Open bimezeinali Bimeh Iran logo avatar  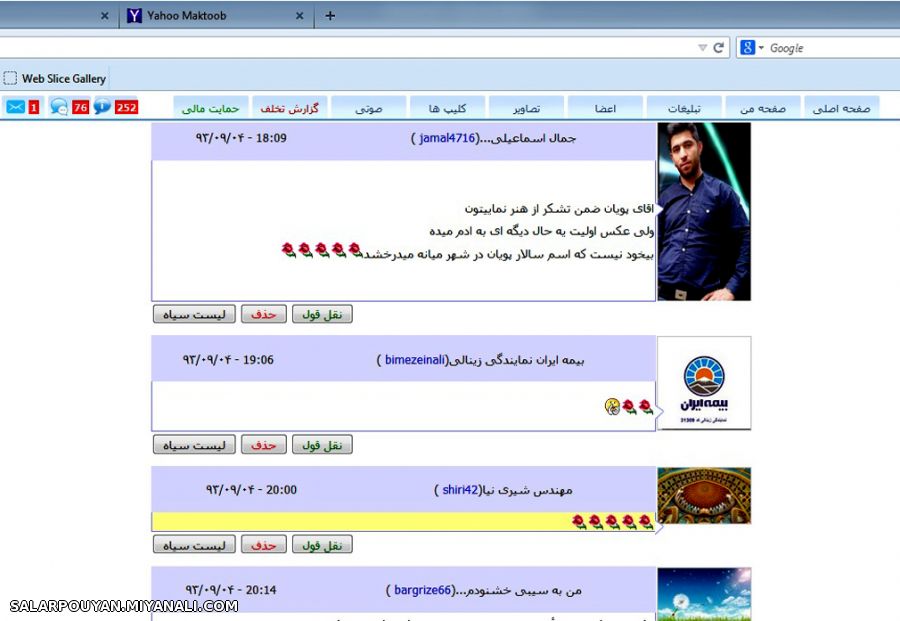click(x=704, y=383)
